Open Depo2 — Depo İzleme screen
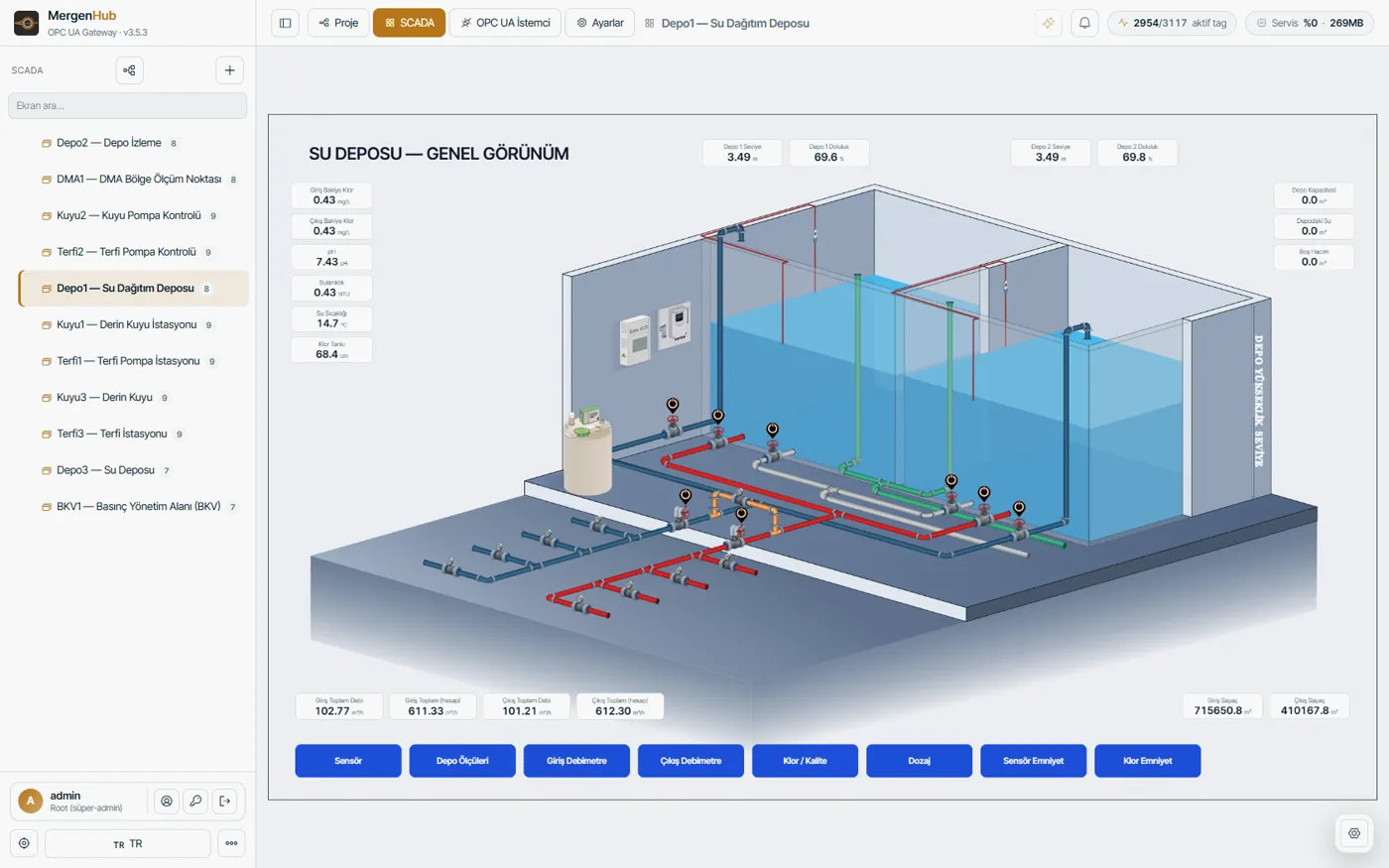 coord(134,143)
